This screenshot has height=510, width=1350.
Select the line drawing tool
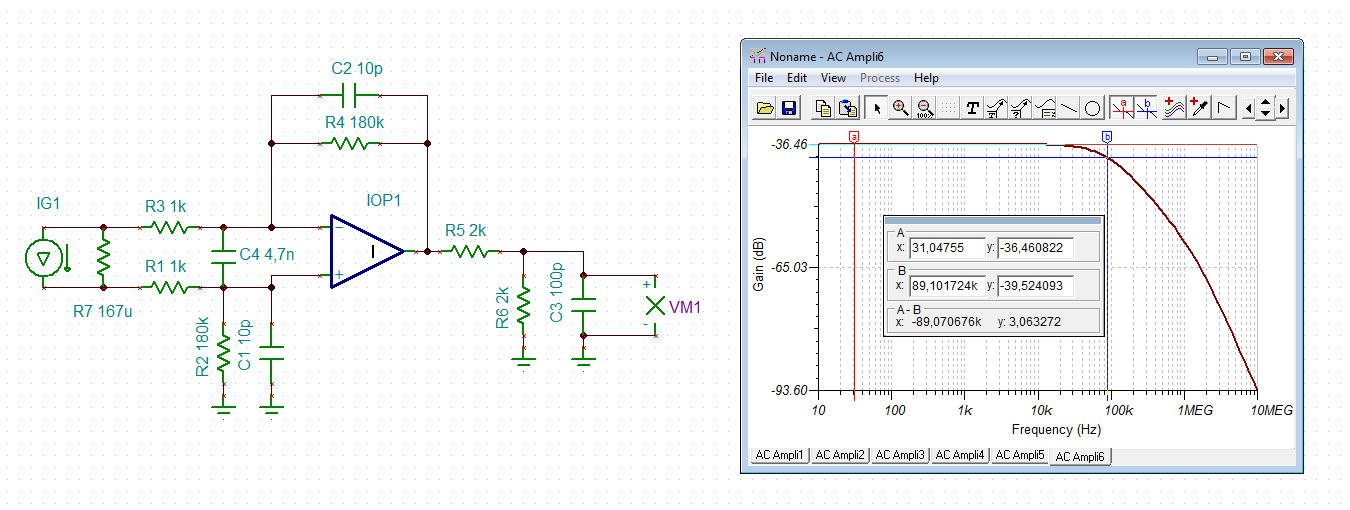(x=1069, y=108)
